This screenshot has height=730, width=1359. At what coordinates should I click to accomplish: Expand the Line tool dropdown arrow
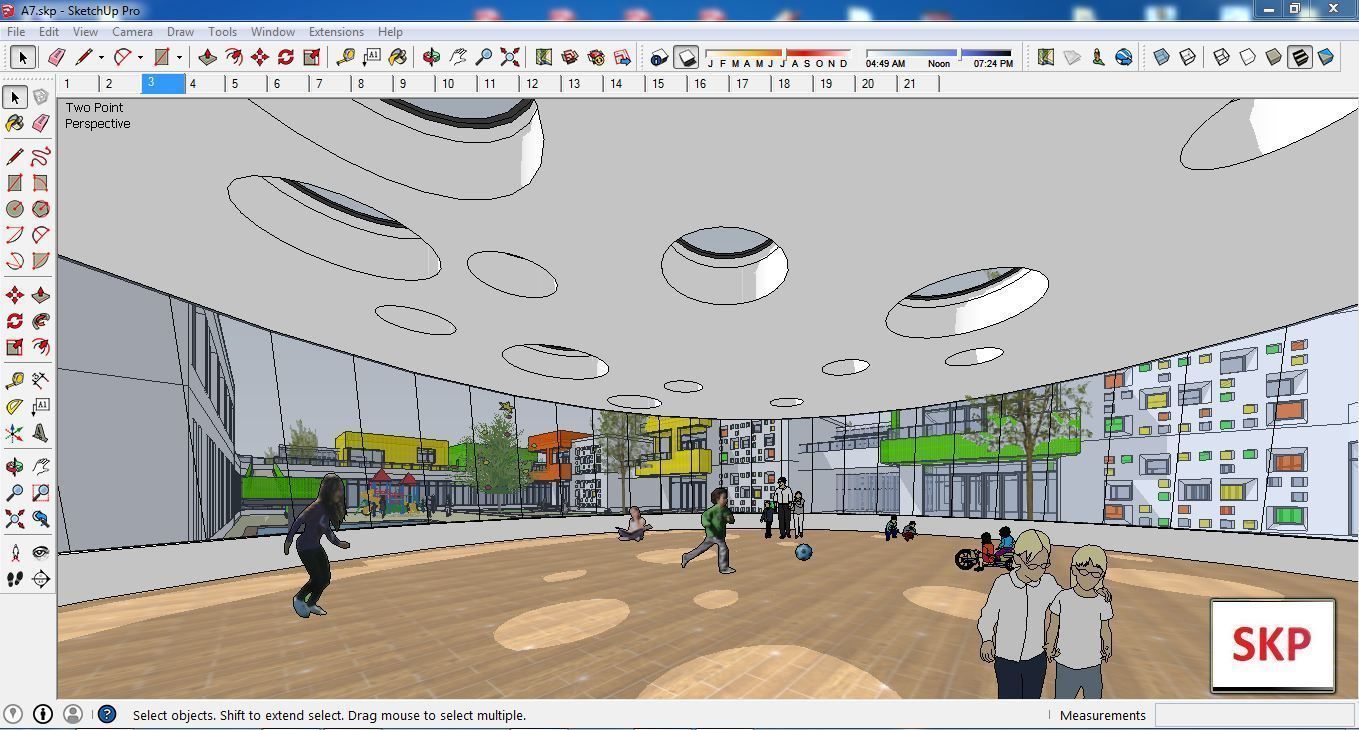click(101, 57)
